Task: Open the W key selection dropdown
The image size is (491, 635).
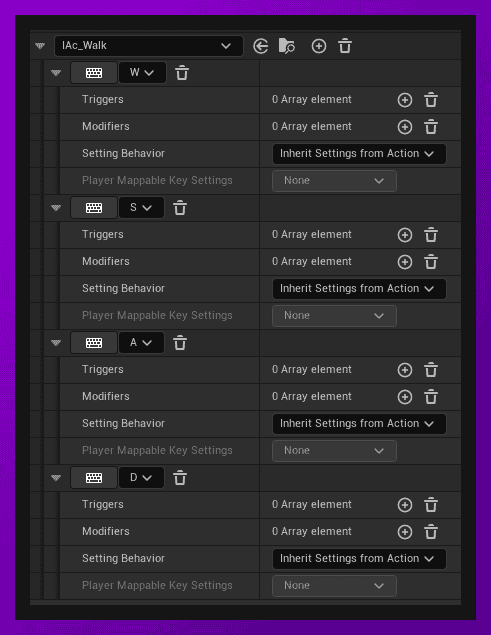Action: pyautogui.click(x=142, y=73)
